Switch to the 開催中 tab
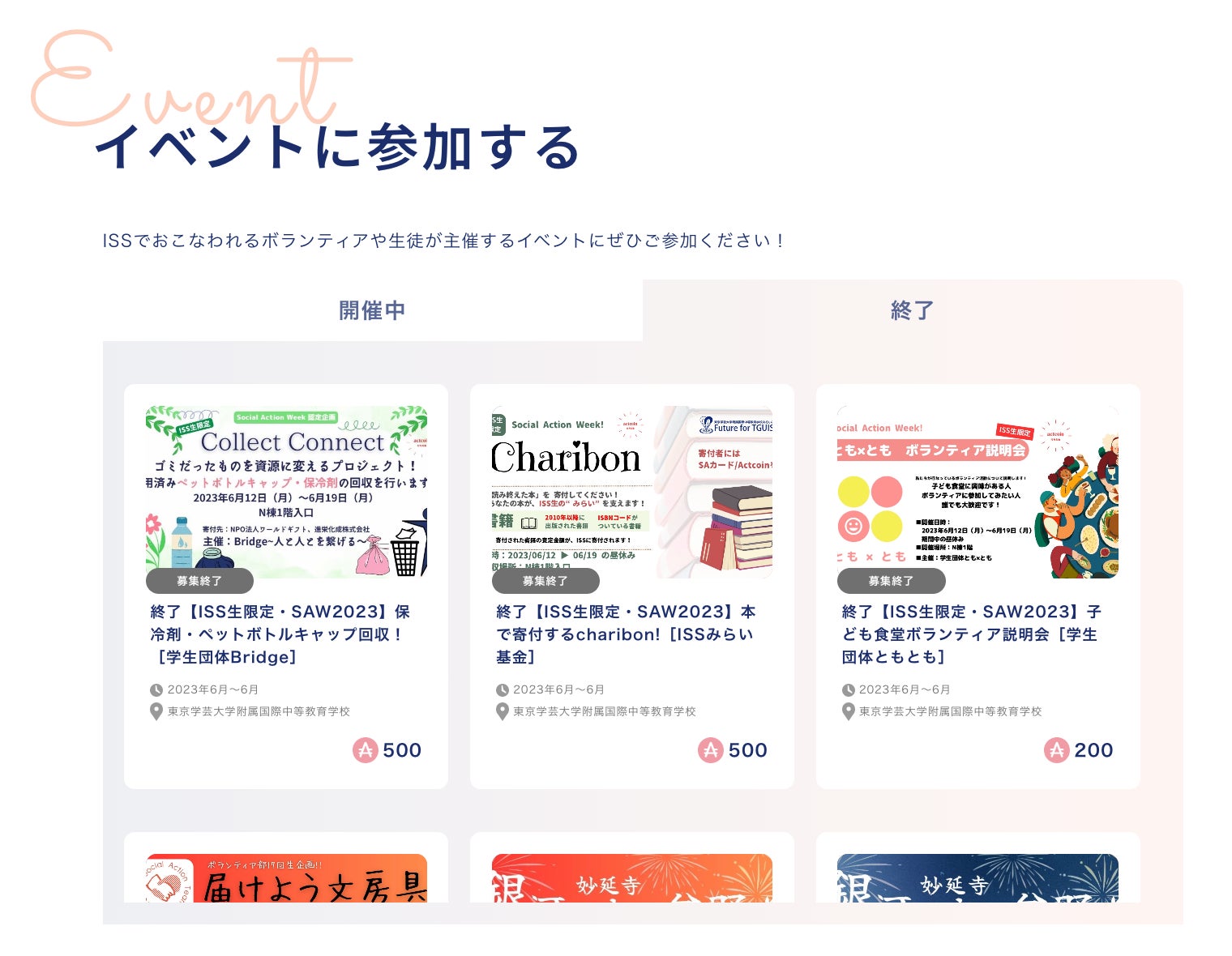Screen dimensions: 1232x956 click(x=372, y=310)
